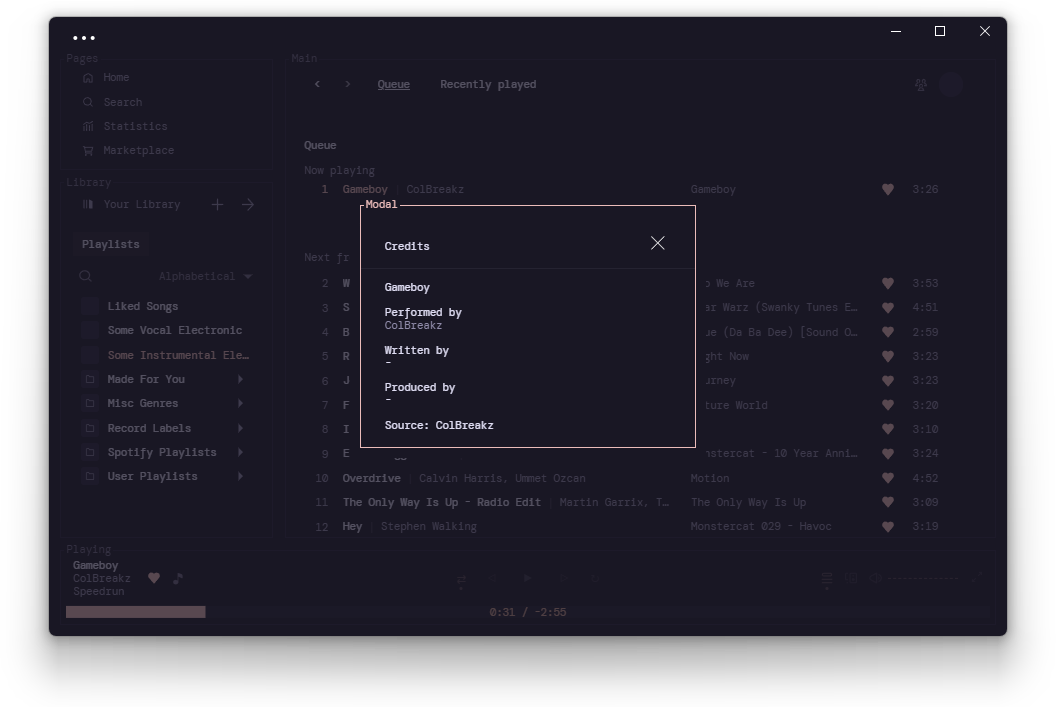Screen dimensions: 1056x707
Task: Click the ColBreakz performer link in Credits
Action: pos(413,325)
